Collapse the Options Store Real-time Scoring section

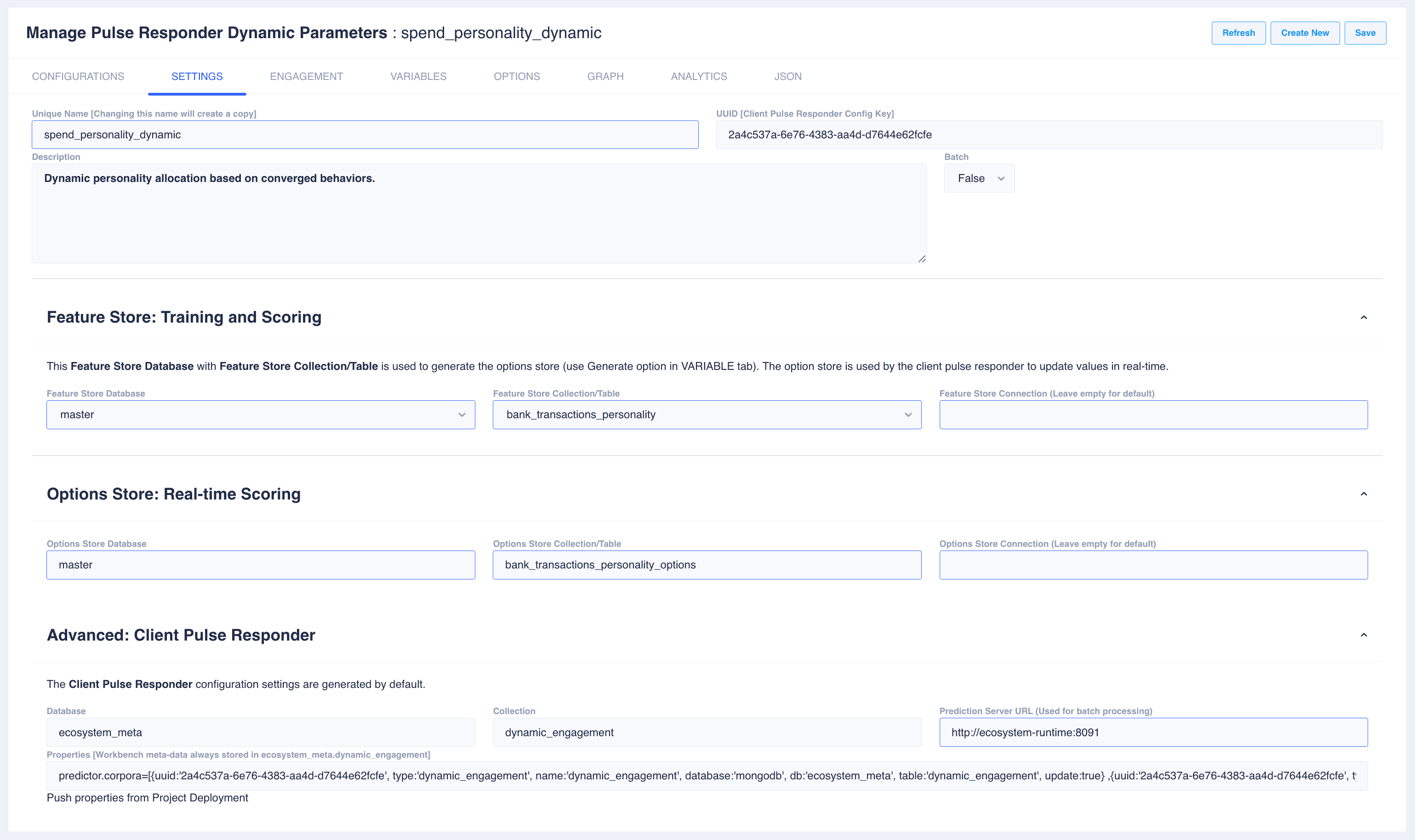point(1364,494)
